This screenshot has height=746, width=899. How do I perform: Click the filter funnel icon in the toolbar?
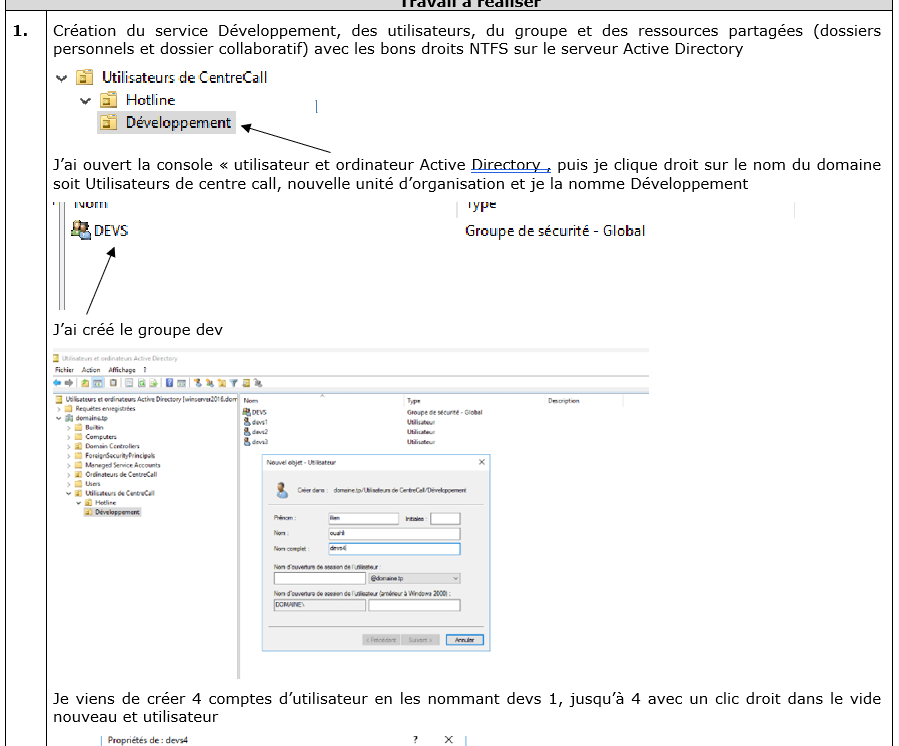pyautogui.click(x=233, y=383)
